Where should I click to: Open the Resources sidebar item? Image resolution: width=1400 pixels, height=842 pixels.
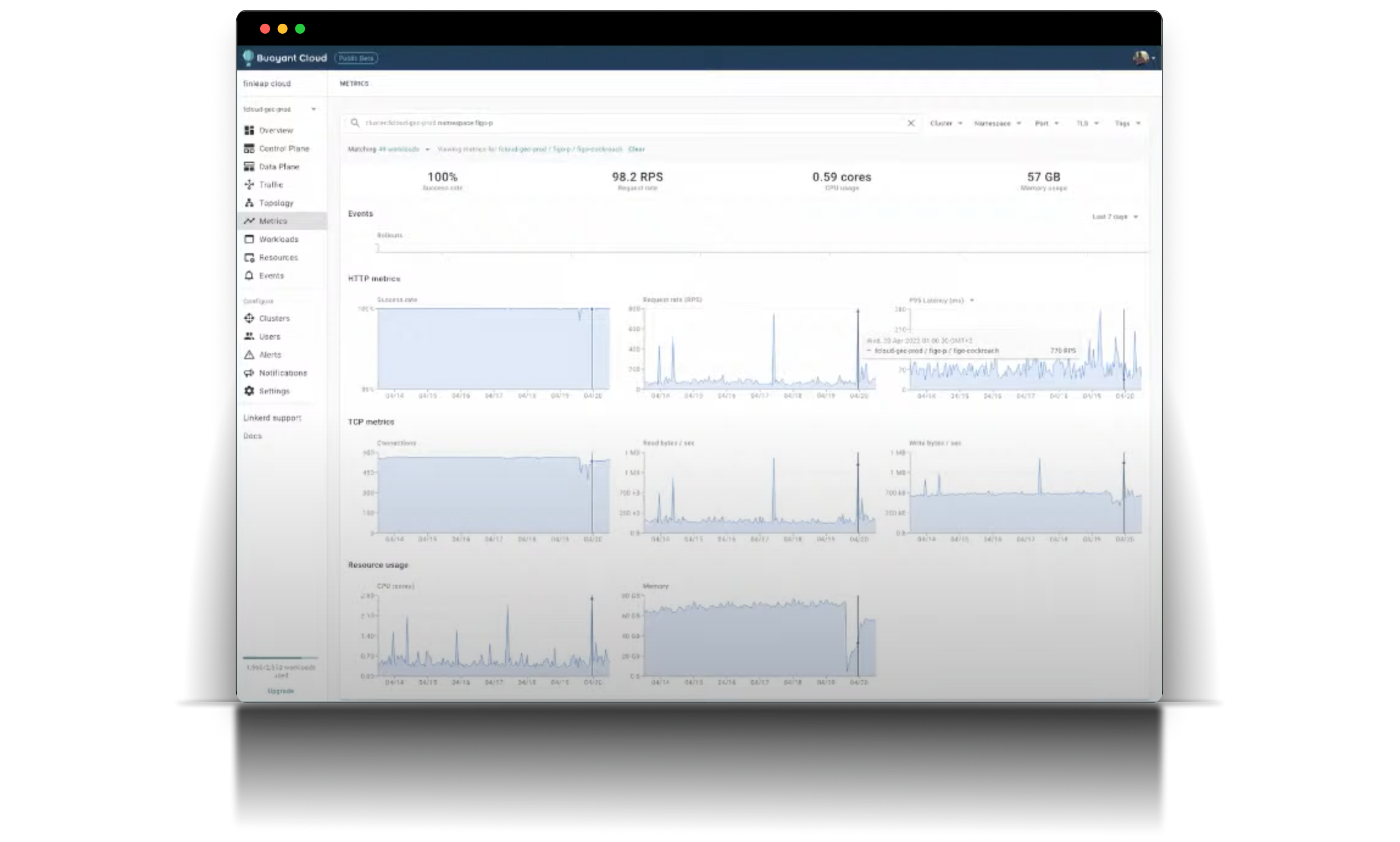pyautogui.click(x=278, y=258)
